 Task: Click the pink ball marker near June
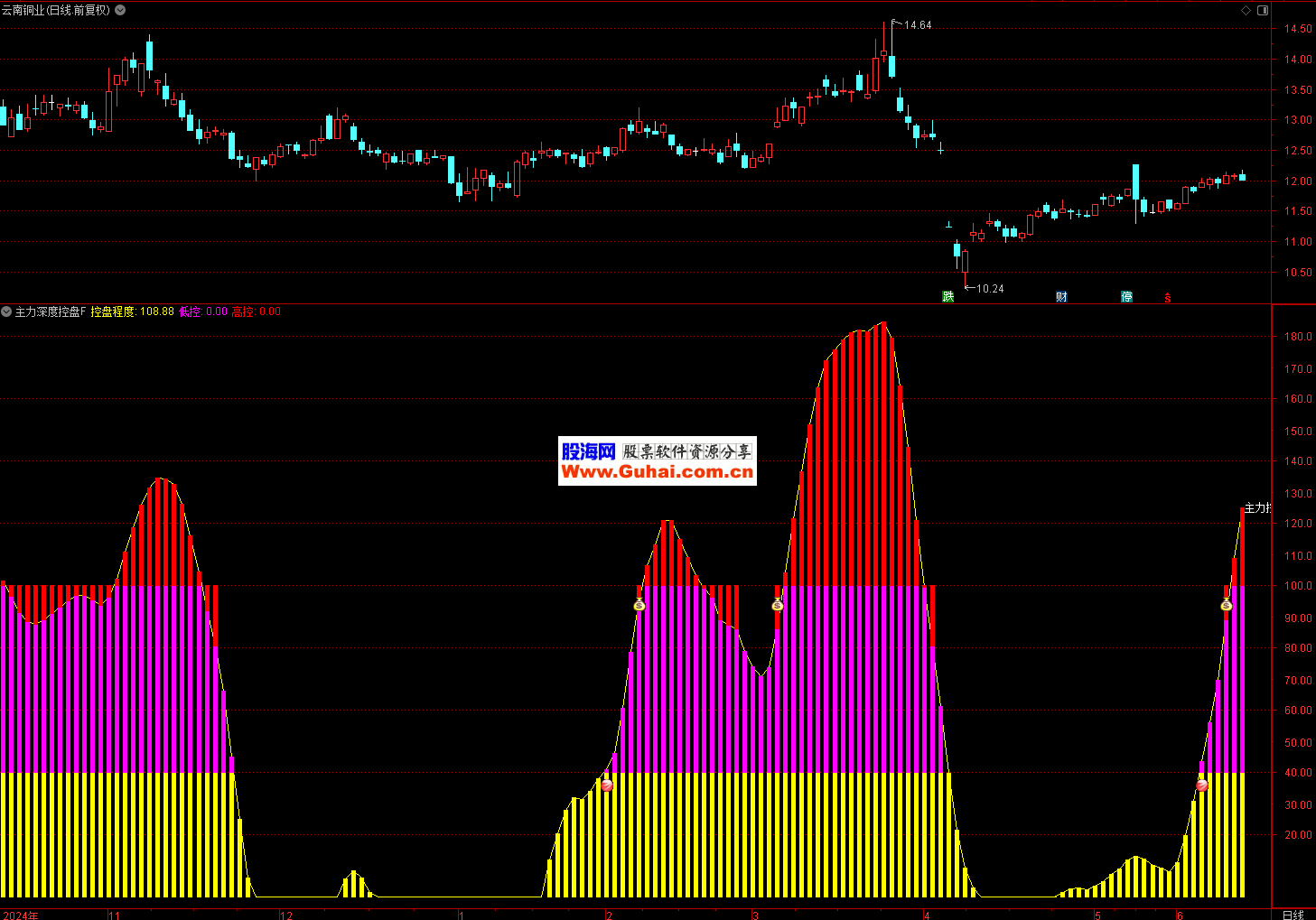point(1202,785)
